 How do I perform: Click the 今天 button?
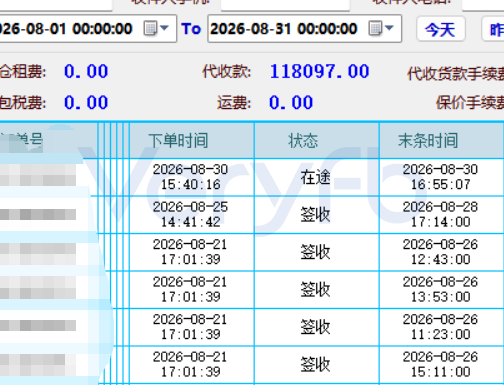click(440, 30)
